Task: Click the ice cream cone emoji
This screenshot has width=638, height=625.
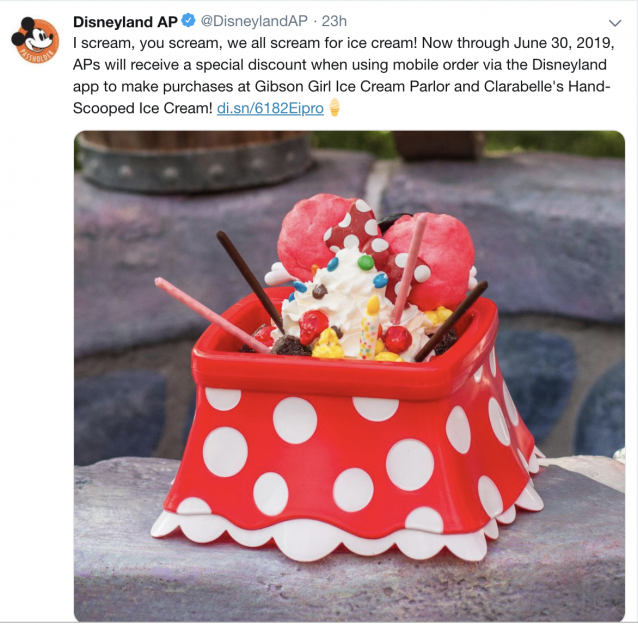Action: (x=334, y=107)
